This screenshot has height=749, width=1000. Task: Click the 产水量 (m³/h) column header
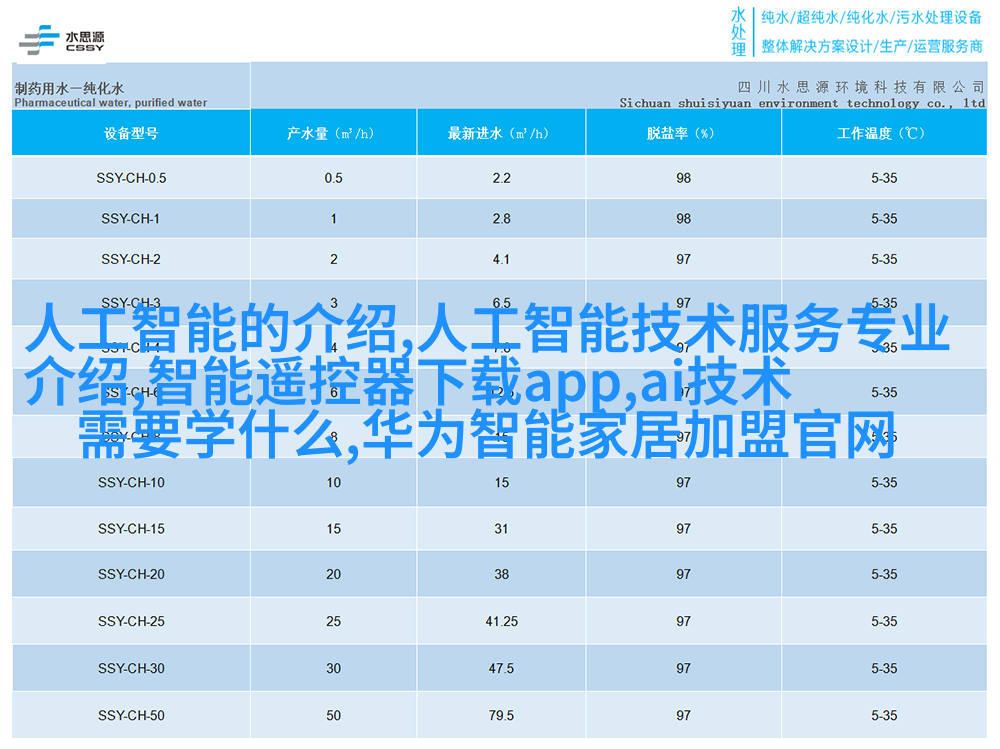point(334,133)
